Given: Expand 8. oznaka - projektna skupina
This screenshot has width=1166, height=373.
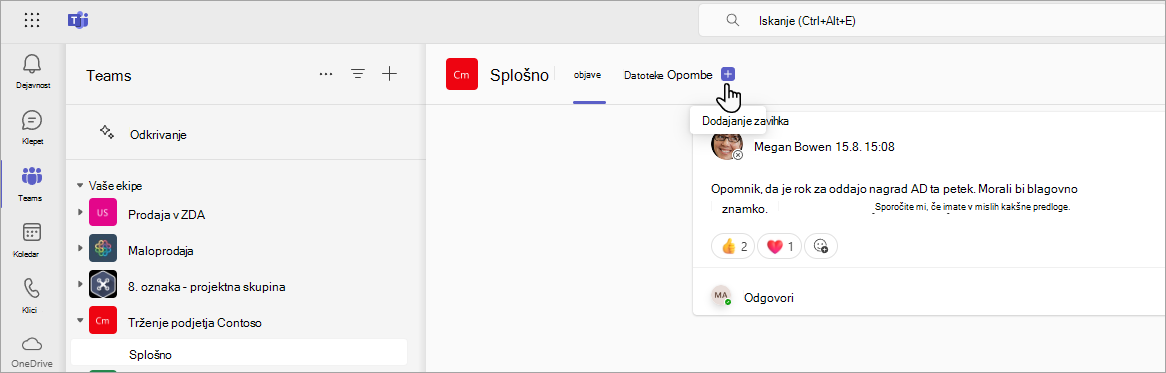Looking at the screenshot, I should pos(81,285).
